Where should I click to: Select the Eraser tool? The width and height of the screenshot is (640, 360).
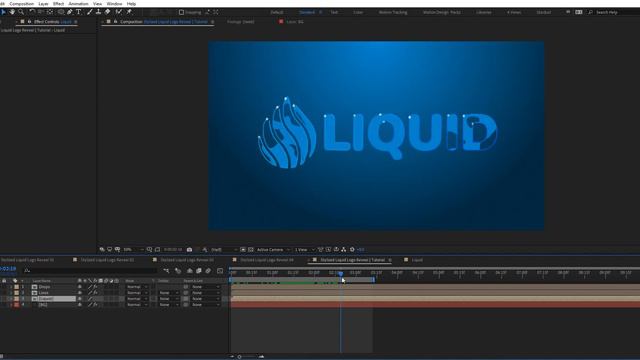coord(107,12)
